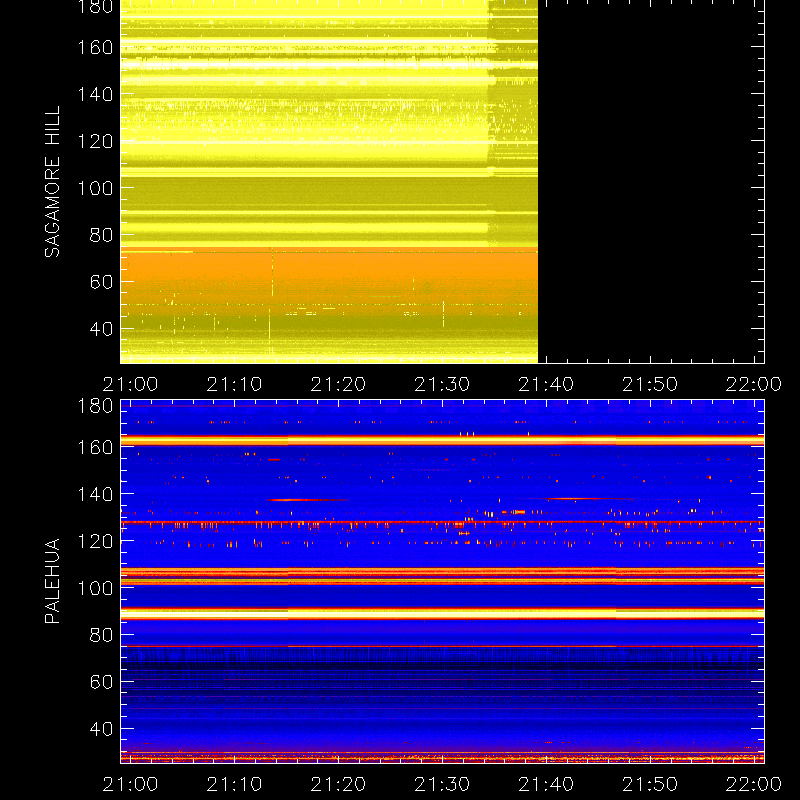Click frequency label 100 on Sagamore Hill axis
Viewport: 800px width, 800px height.
(x=95, y=188)
